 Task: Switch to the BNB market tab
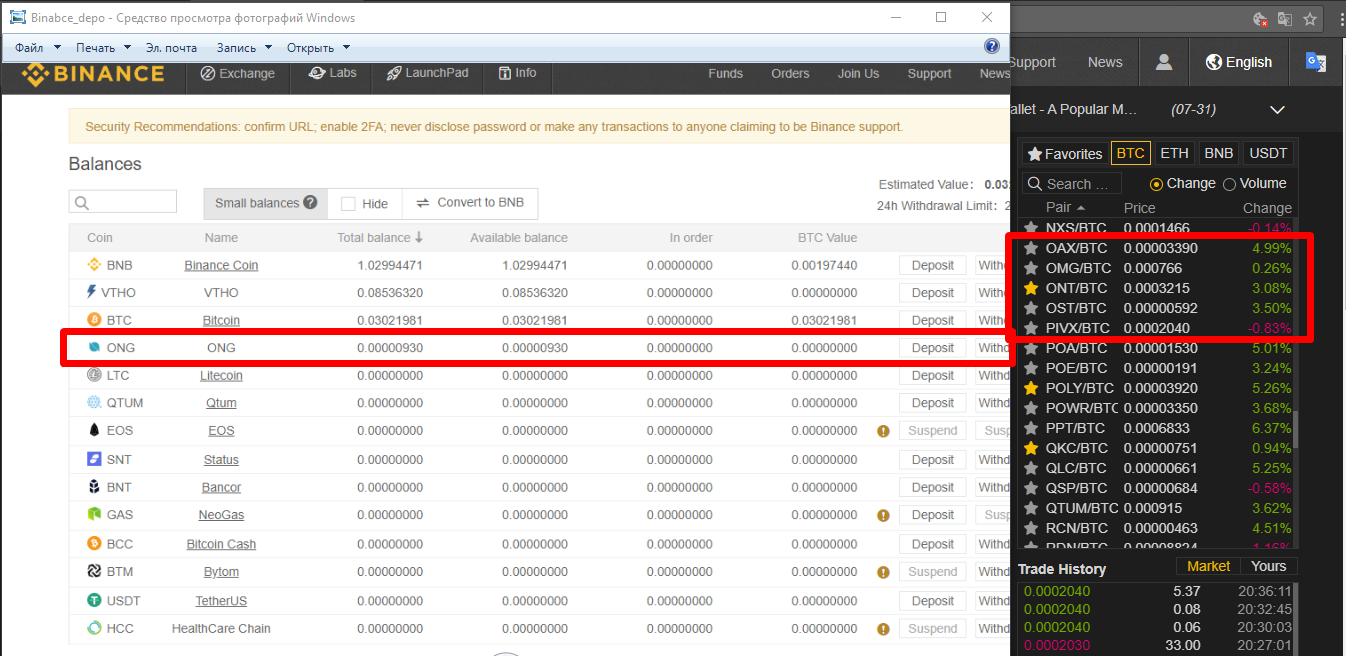[1218, 153]
